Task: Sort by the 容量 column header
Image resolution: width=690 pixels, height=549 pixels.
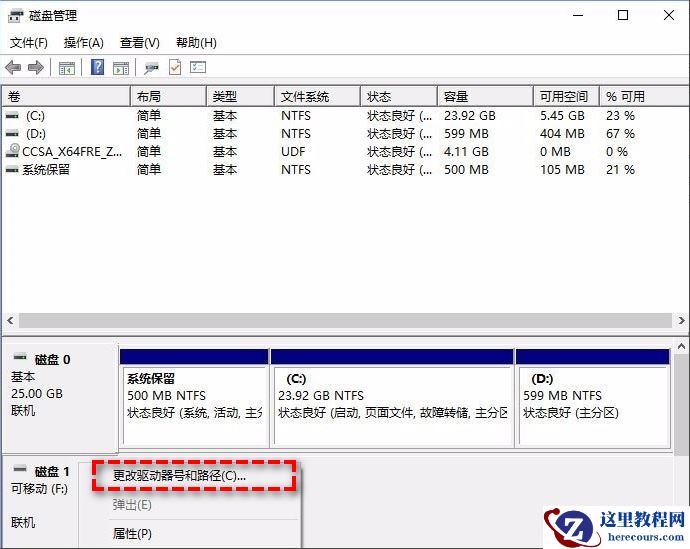Action: 485,96
